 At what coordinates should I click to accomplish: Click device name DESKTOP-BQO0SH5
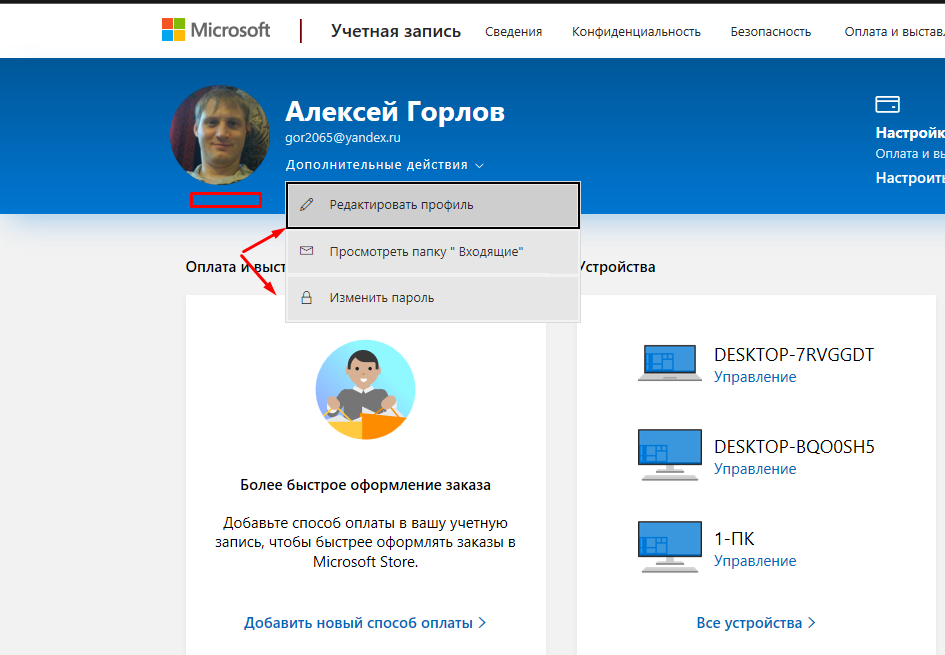[794, 447]
